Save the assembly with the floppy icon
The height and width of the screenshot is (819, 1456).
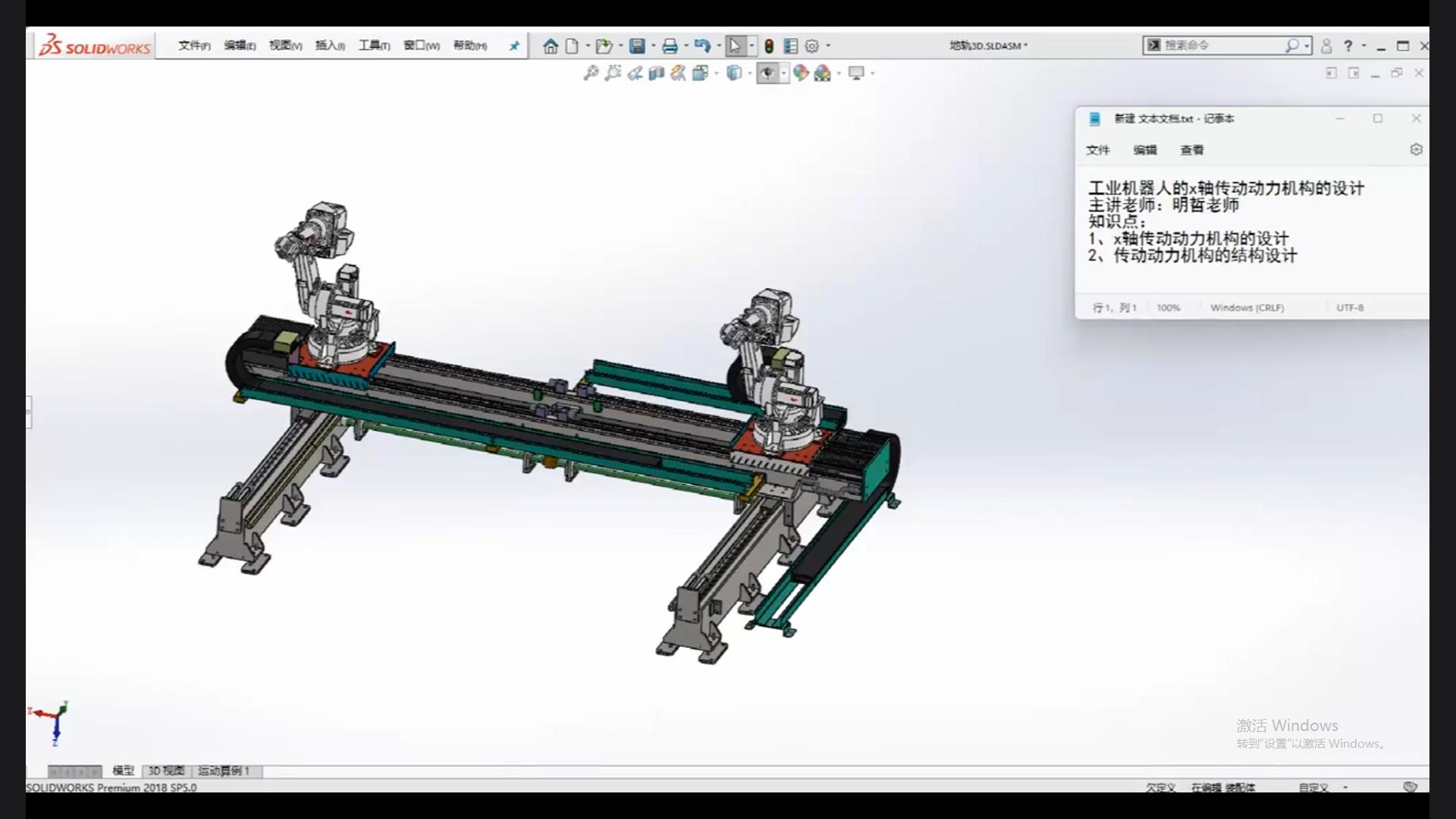pyautogui.click(x=637, y=46)
